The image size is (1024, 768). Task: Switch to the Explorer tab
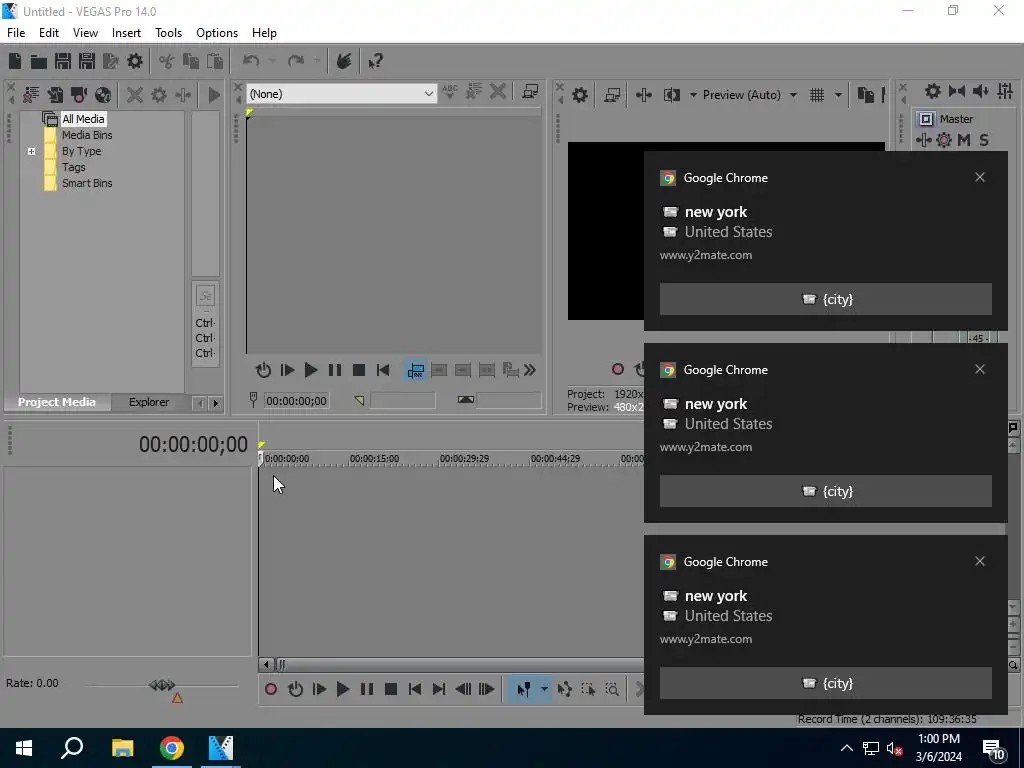point(149,402)
